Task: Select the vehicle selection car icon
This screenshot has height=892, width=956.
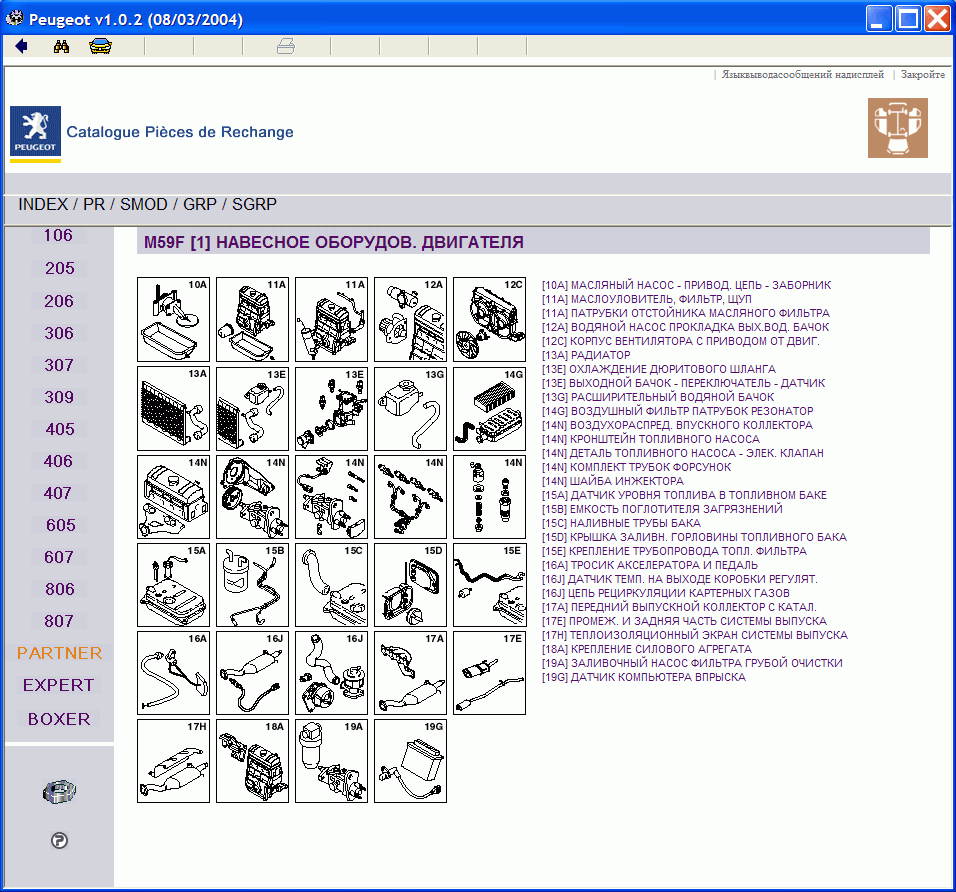Action: tap(100, 45)
